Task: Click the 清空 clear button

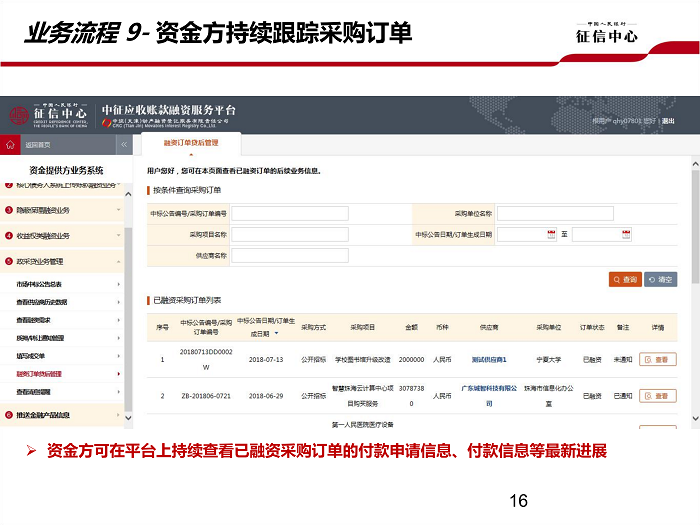Action: tap(661, 280)
